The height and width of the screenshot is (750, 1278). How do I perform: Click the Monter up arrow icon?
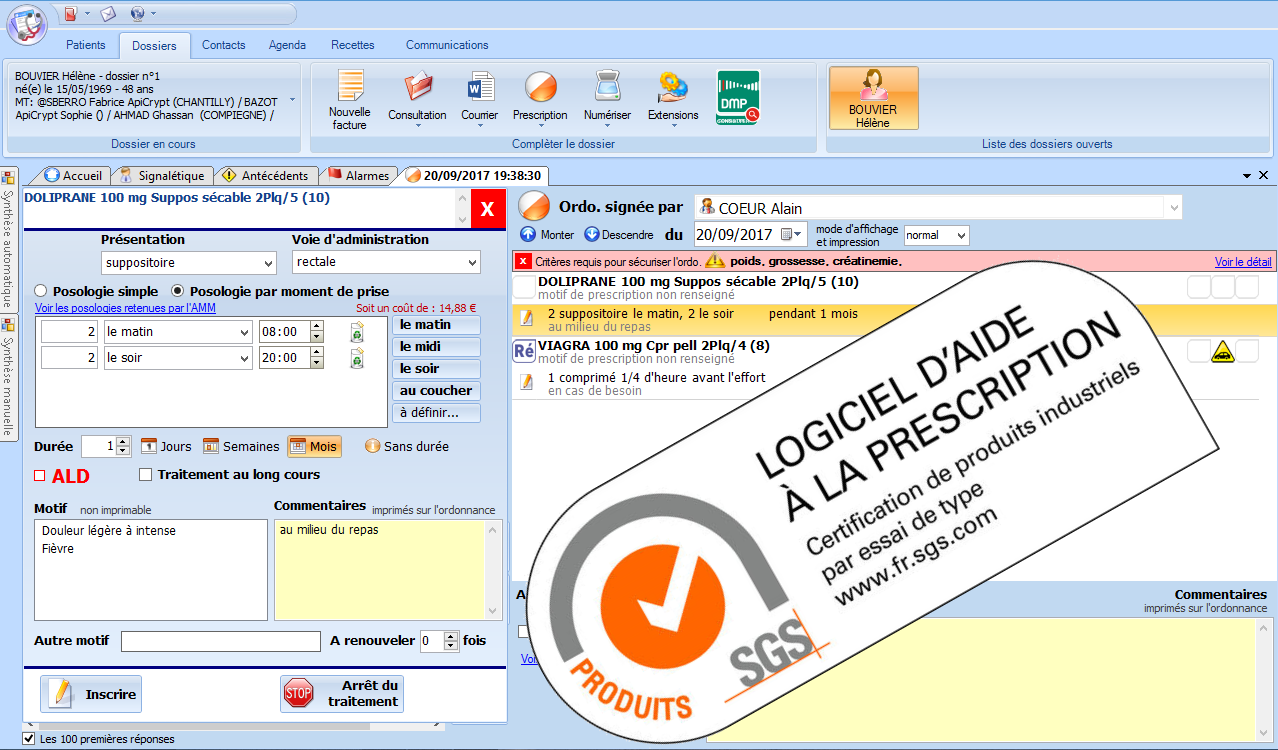pyautogui.click(x=528, y=235)
